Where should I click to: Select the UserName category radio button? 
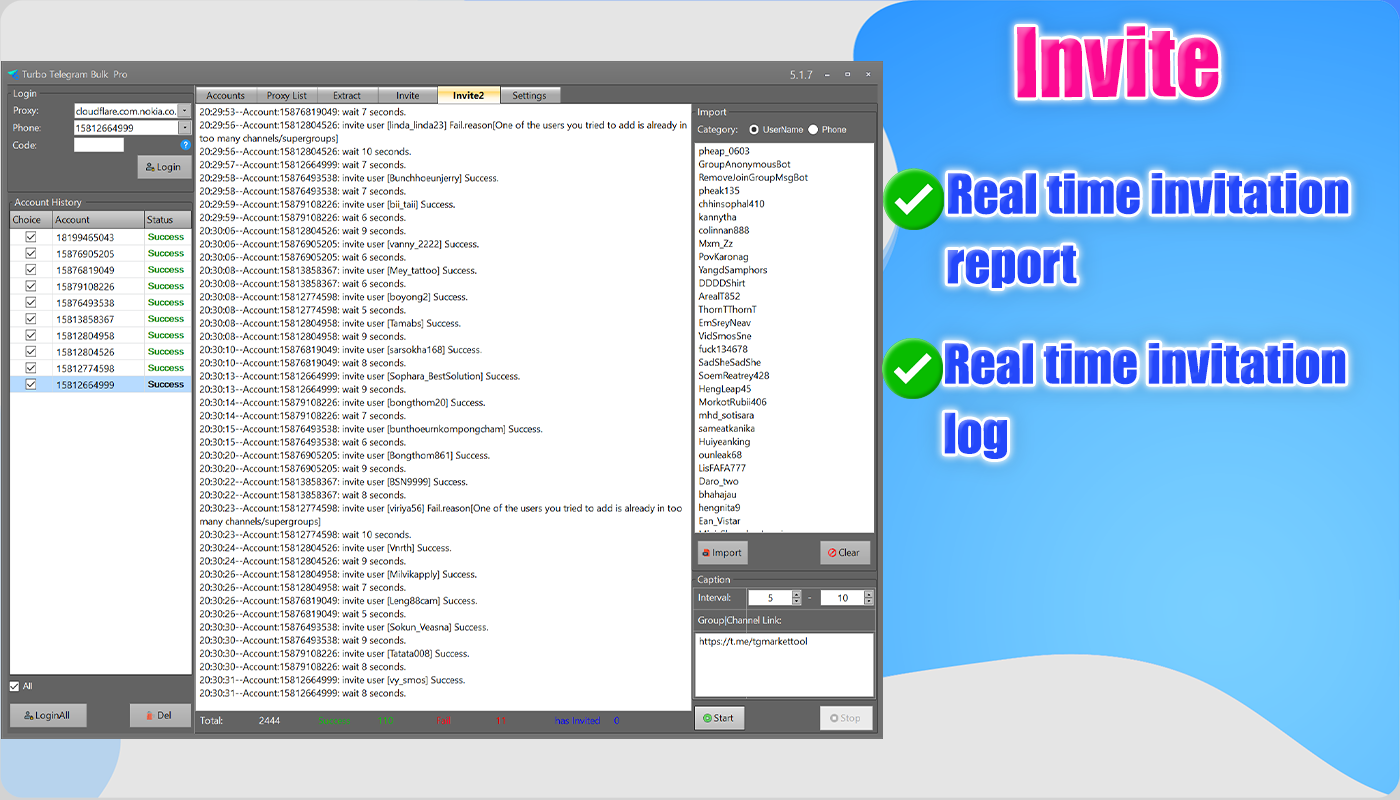[x=754, y=130]
